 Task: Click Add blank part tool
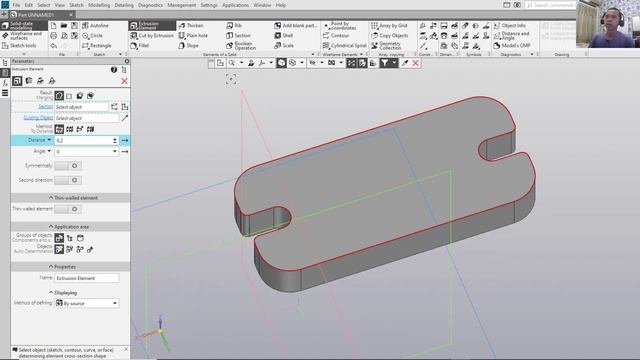click(296, 25)
